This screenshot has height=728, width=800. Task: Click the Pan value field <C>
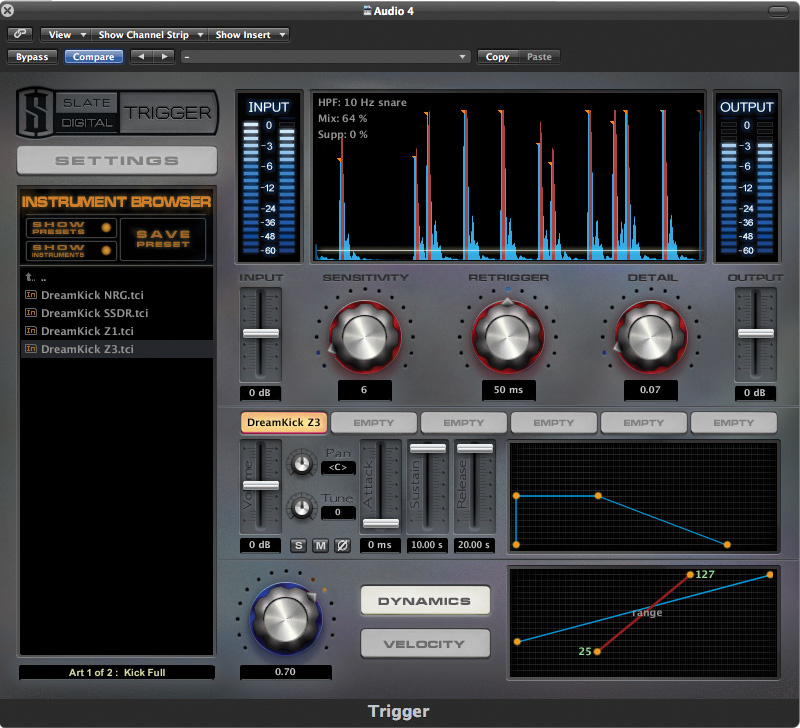pyautogui.click(x=338, y=467)
